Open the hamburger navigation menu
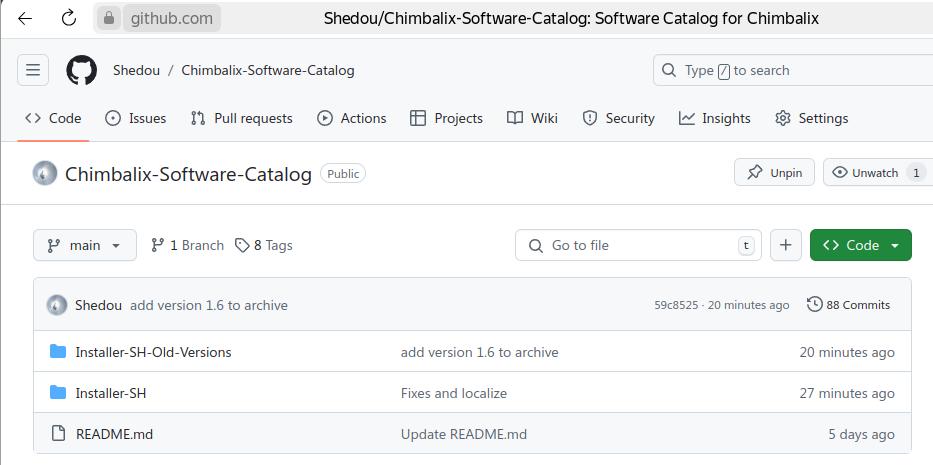933x465 pixels. 33,70
